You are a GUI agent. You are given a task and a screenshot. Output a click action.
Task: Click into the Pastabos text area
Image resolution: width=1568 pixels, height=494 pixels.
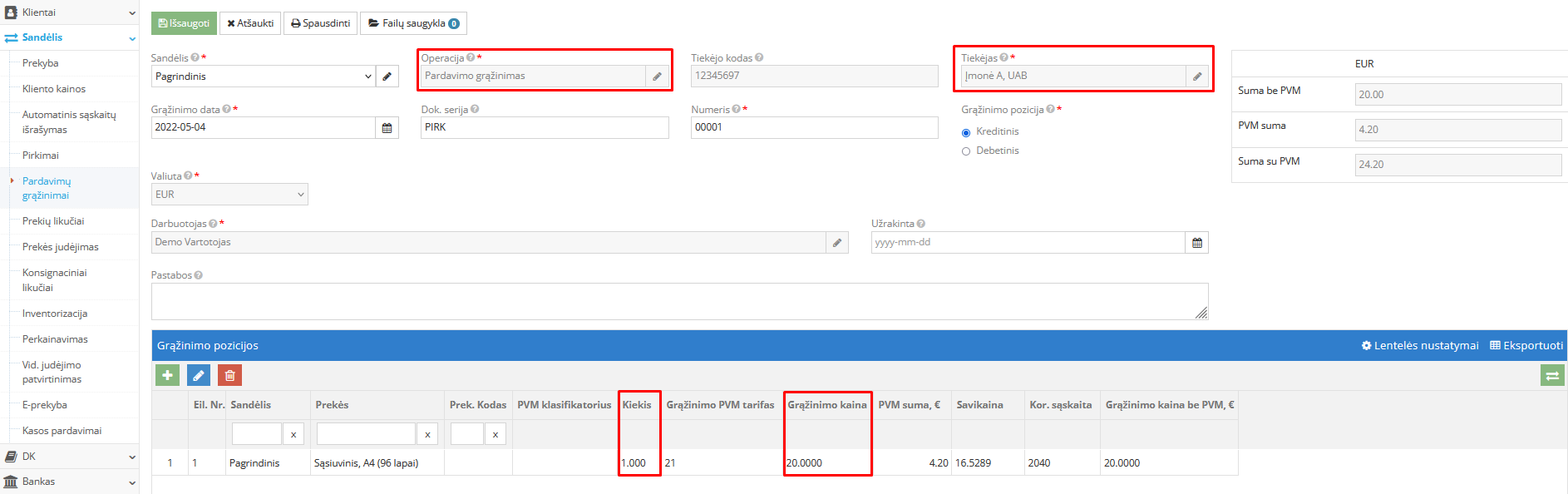(678, 301)
